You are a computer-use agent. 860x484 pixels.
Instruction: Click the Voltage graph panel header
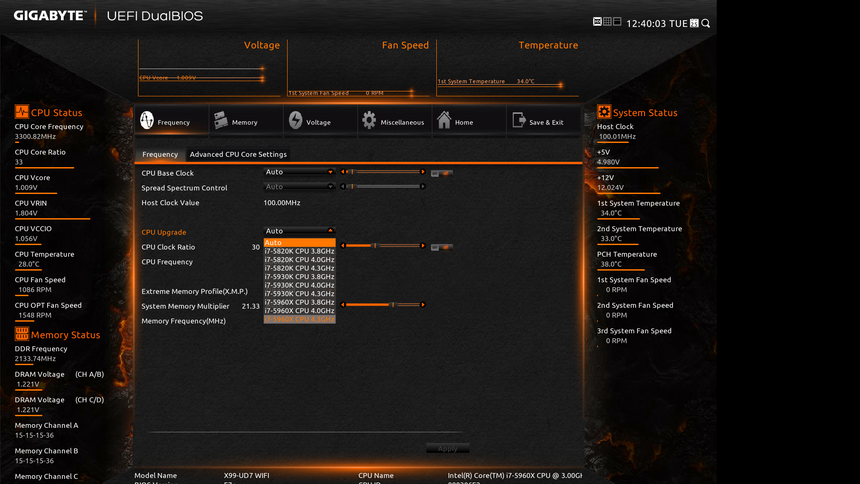click(x=262, y=45)
